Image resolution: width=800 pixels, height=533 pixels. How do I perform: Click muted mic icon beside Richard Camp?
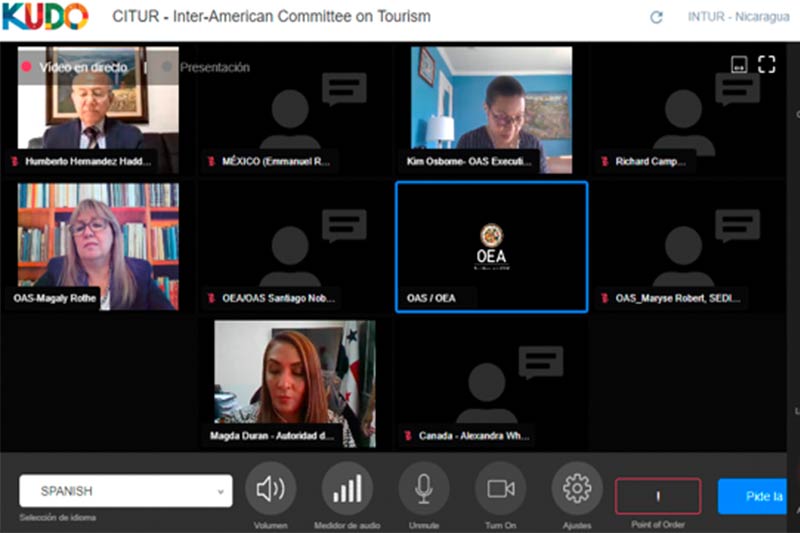(x=605, y=162)
